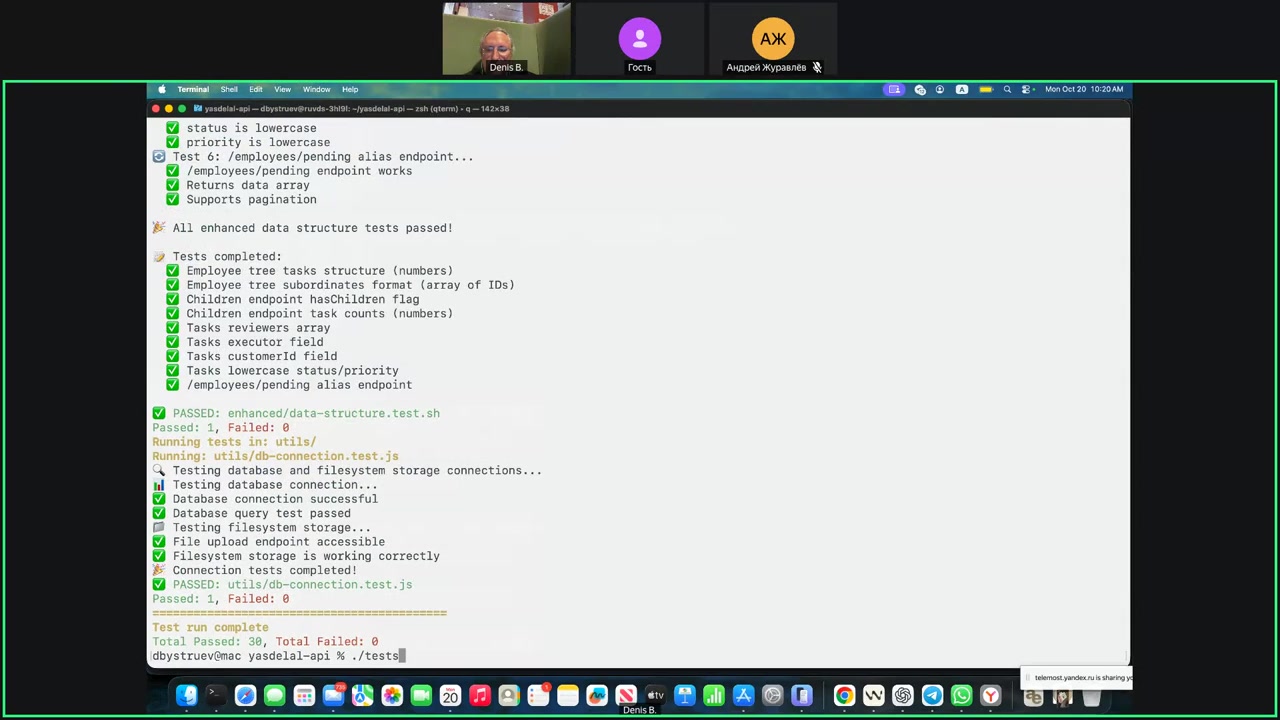The width and height of the screenshot is (1280, 720).
Task: Click the date and time in menu bar
Action: 1084,90
